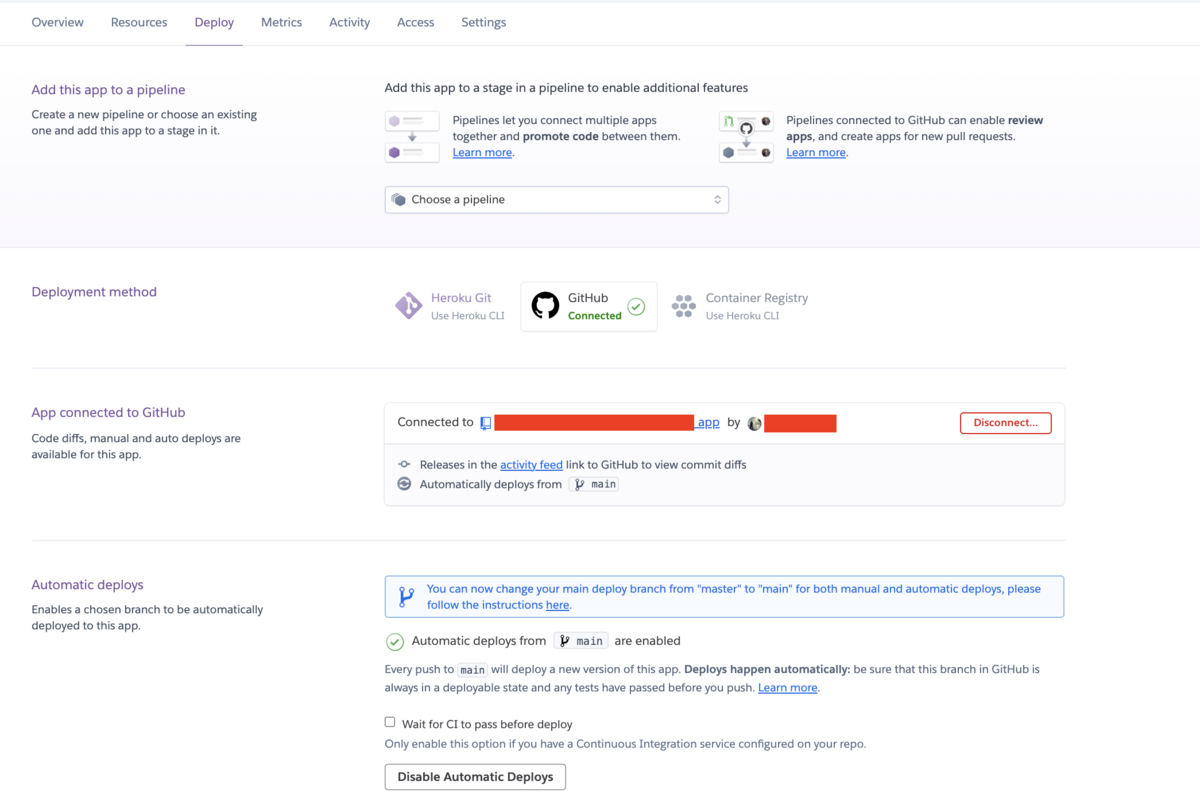The height and width of the screenshot is (812, 1200).
Task: Click Disable Automatic Deploys button
Action: tap(475, 777)
